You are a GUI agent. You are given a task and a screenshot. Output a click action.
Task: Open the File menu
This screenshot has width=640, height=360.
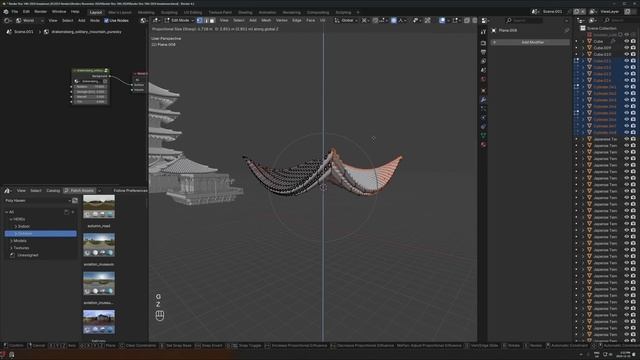(15, 12)
